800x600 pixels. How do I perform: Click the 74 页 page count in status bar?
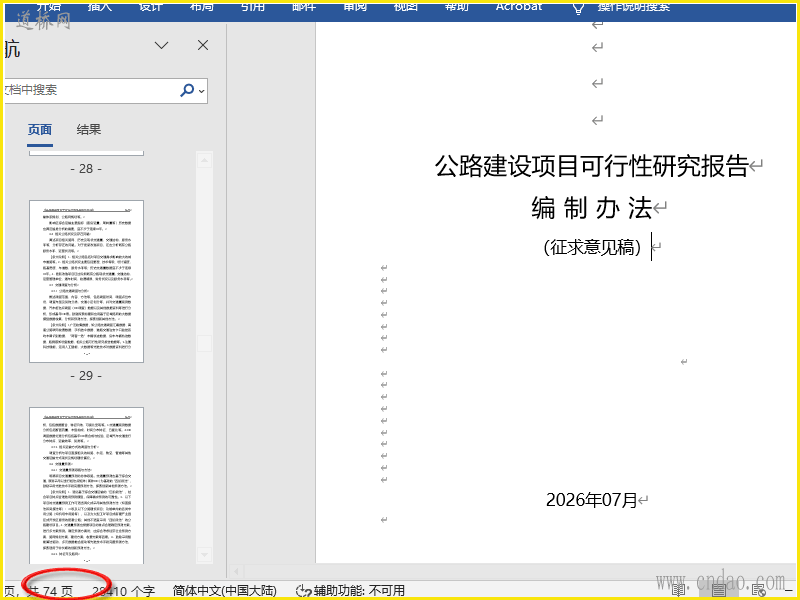[58, 591]
